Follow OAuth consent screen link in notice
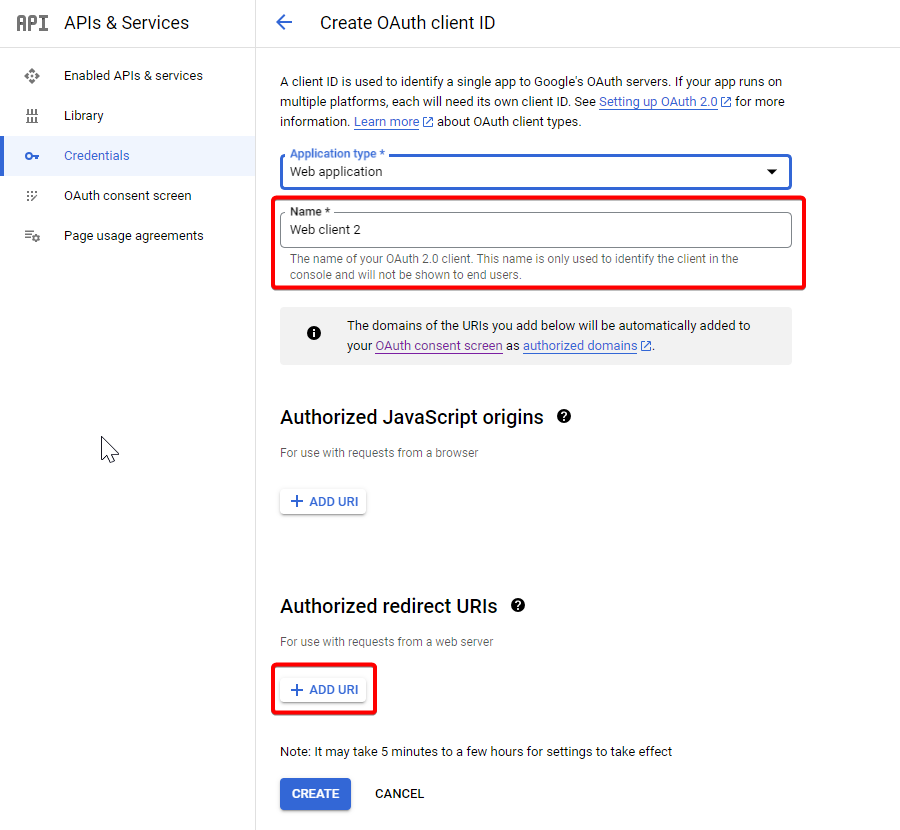The height and width of the screenshot is (830, 900). pyautogui.click(x=439, y=346)
